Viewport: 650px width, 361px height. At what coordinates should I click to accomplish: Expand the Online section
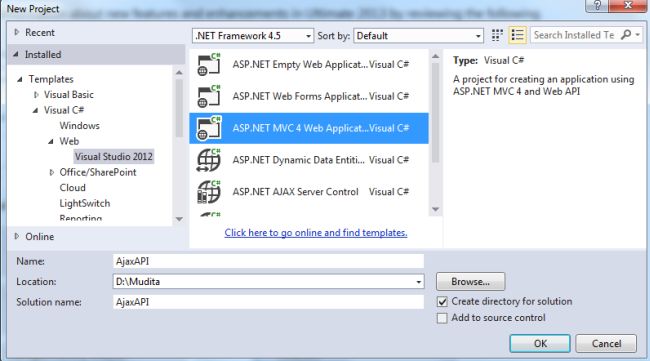pos(17,236)
